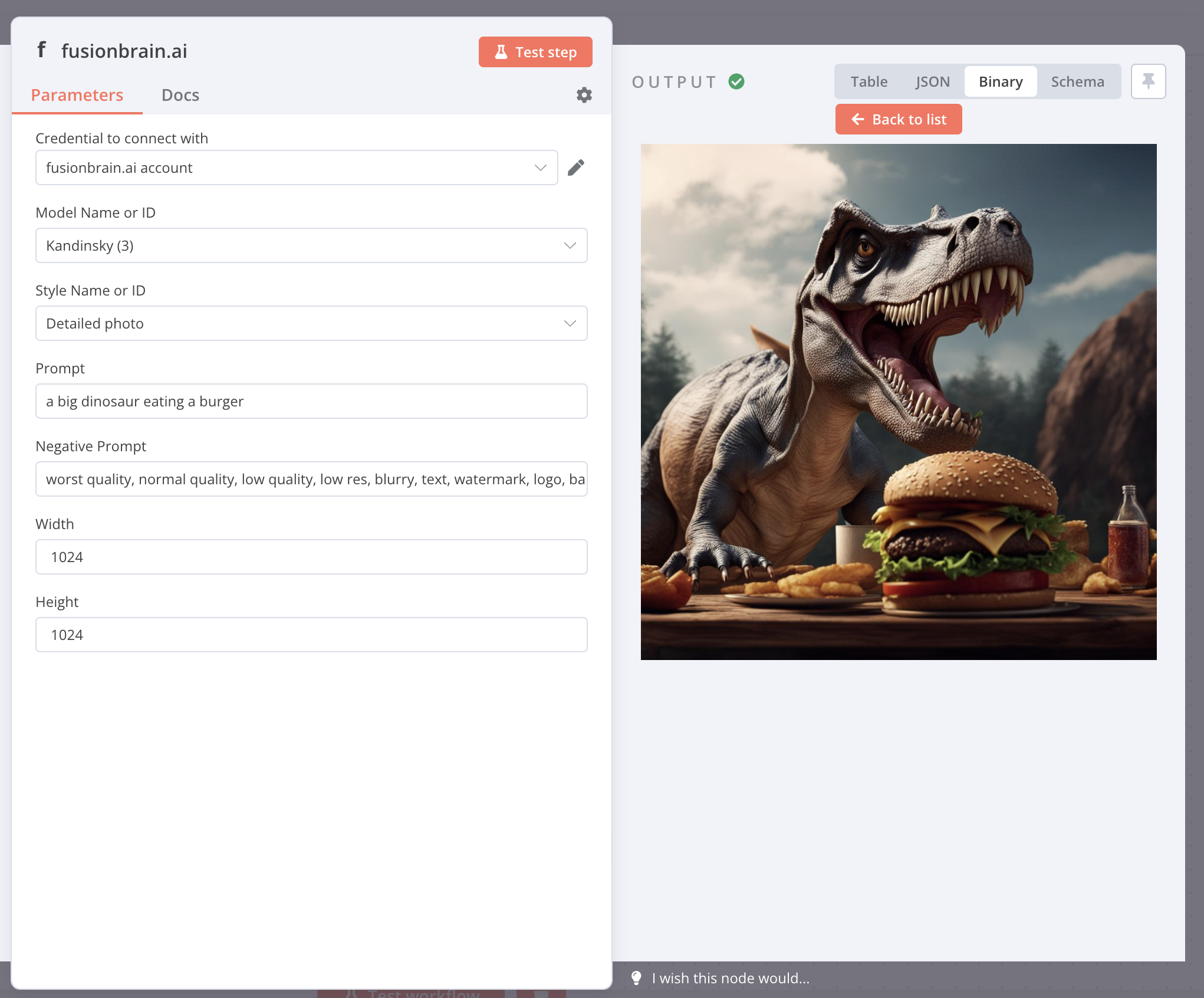This screenshot has width=1204, height=998.
Task: Open the Style Name dropdown showing Detailed photo
Action: tap(311, 323)
